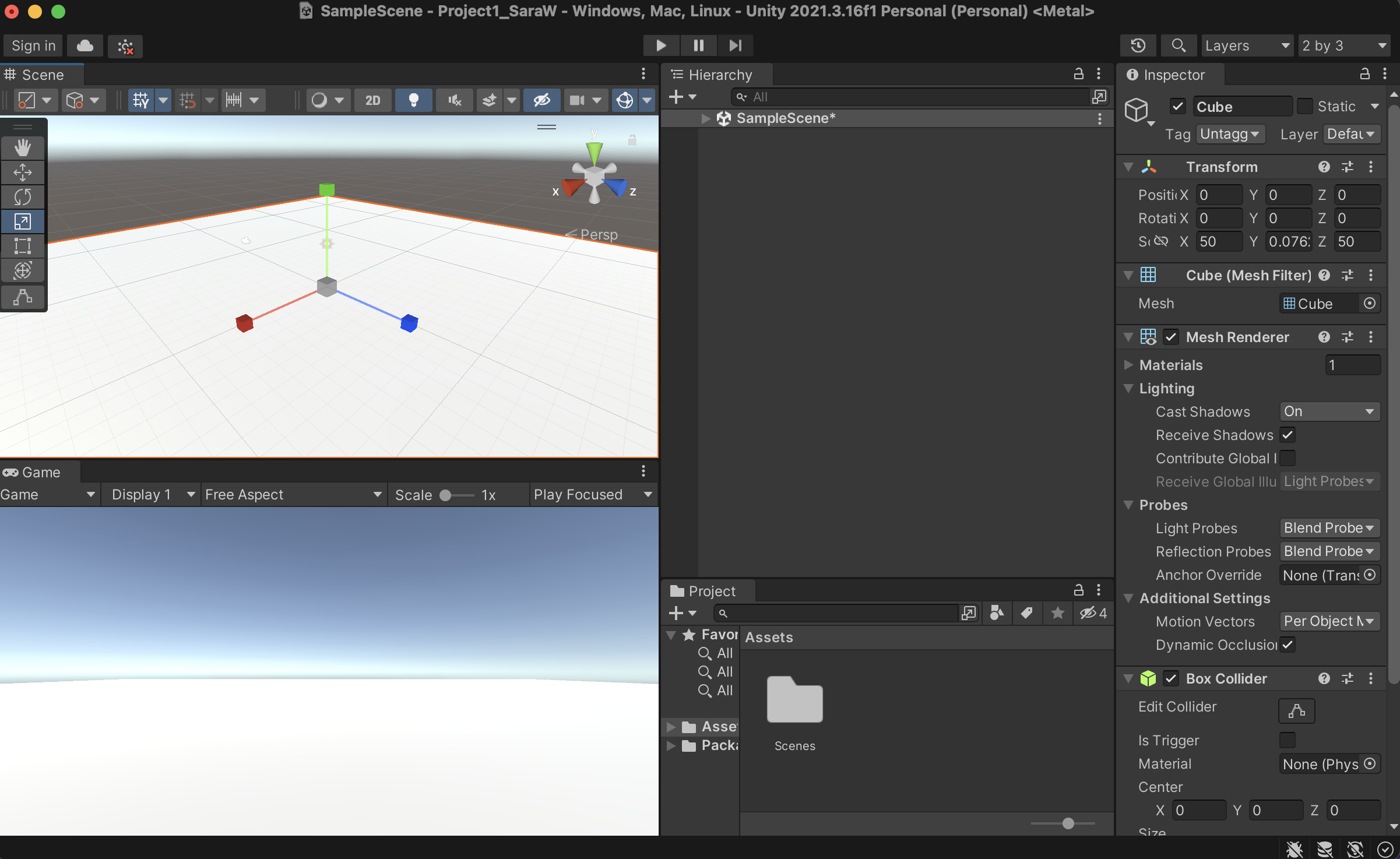1400x859 pixels.
Task: Select the Edit Bounding Volume tool
Action: (x=23, y=297)
